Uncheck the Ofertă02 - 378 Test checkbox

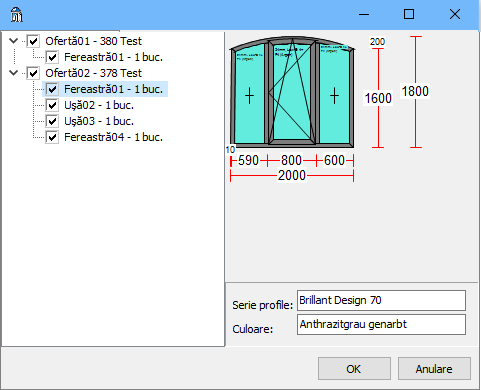33,73
